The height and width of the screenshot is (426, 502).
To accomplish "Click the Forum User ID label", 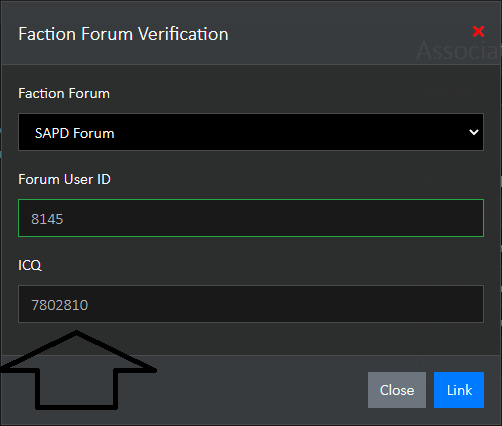I will [x=64, y=179].
